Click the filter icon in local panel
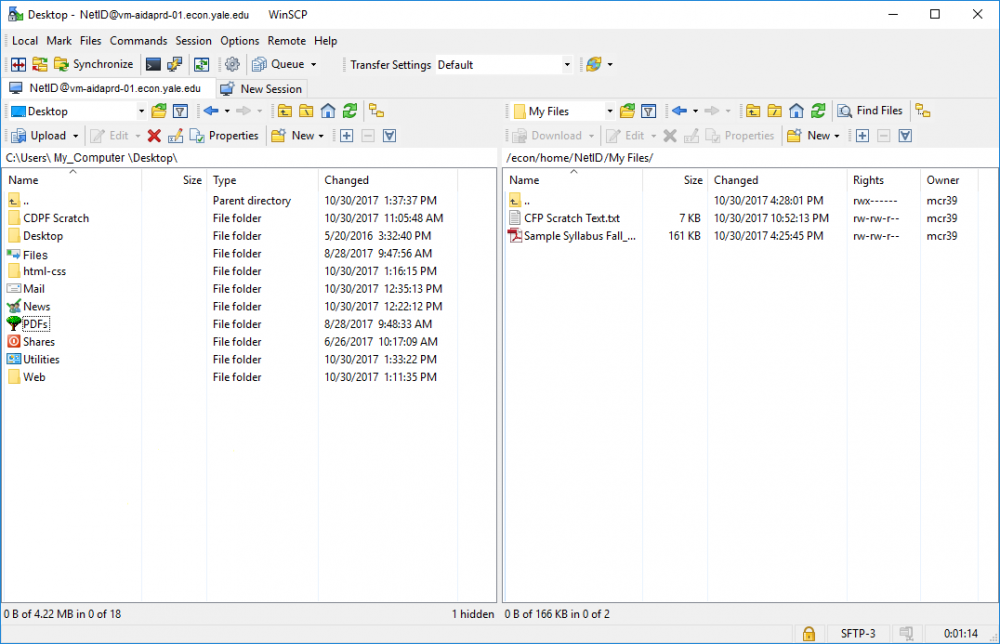This screenshot has height=644, width=1000. tap(180, 112)
